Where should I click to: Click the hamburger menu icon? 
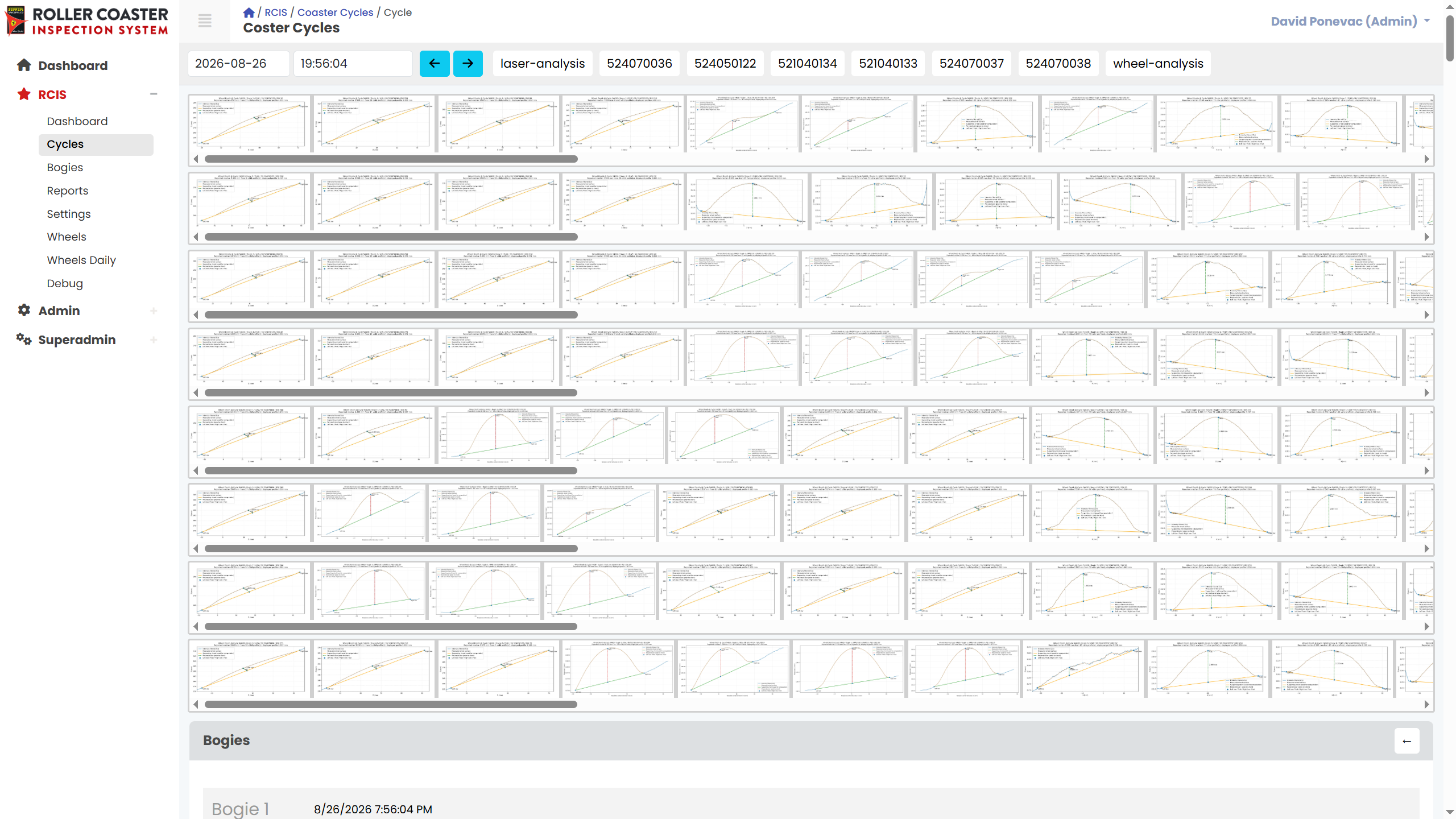click(x=205, y=21)
